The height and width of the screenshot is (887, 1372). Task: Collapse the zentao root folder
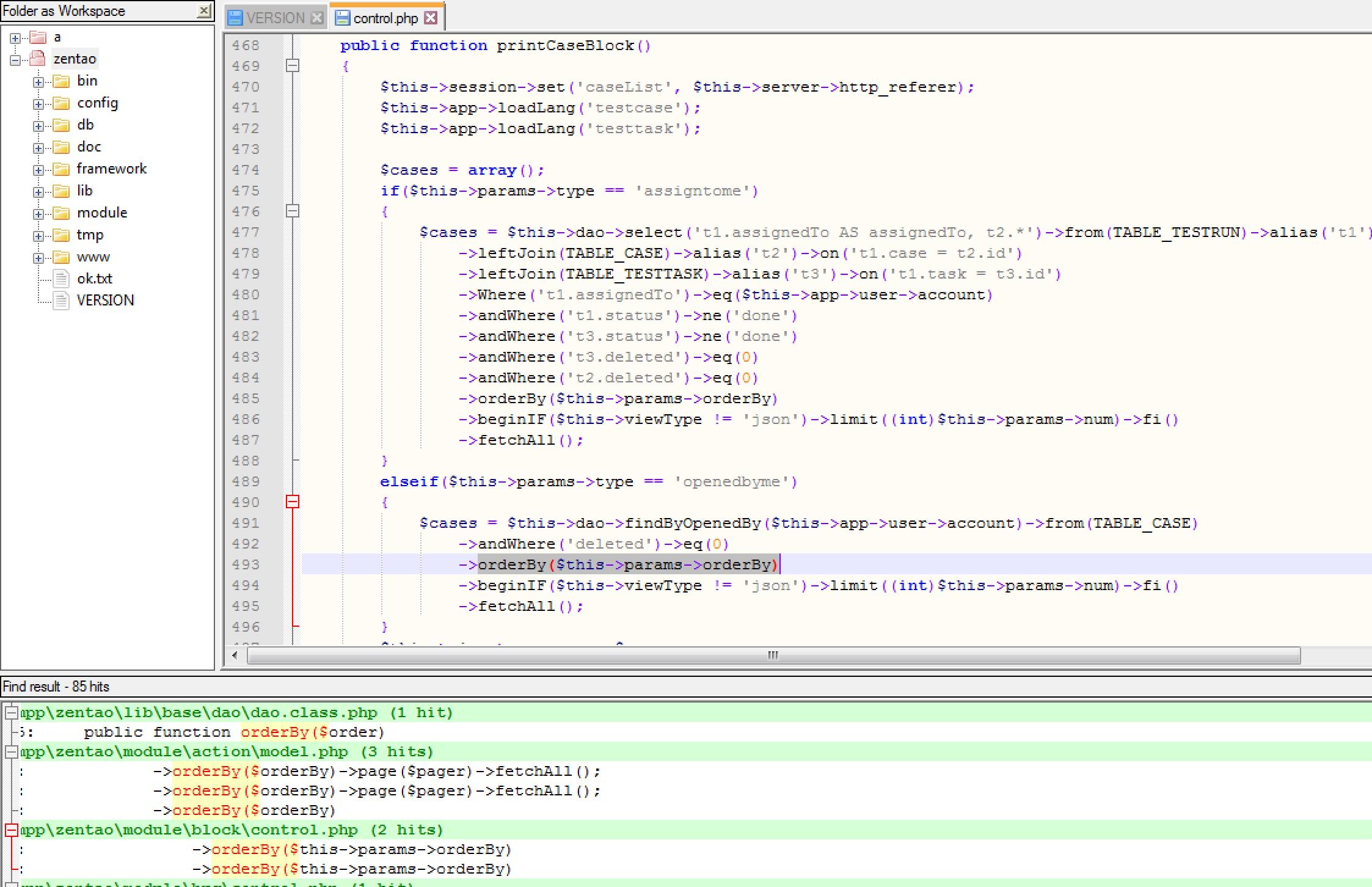point(15,59)
